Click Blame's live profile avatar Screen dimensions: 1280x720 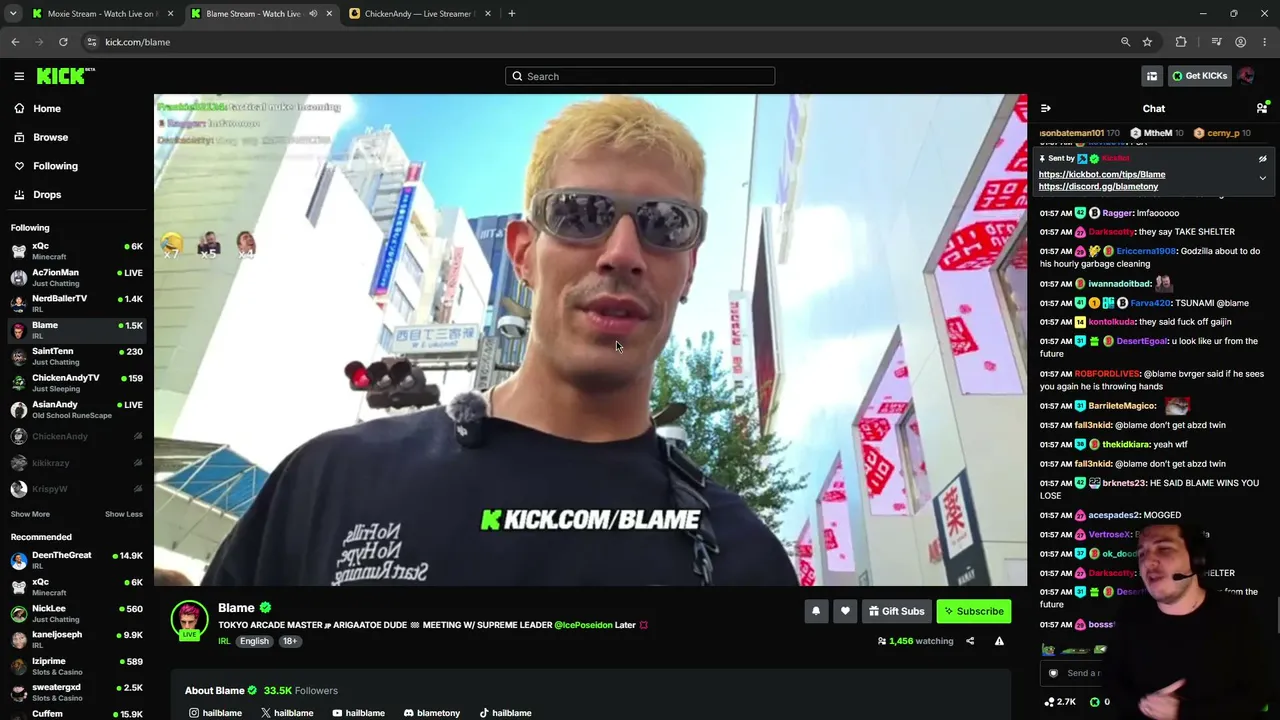(189, 620)
